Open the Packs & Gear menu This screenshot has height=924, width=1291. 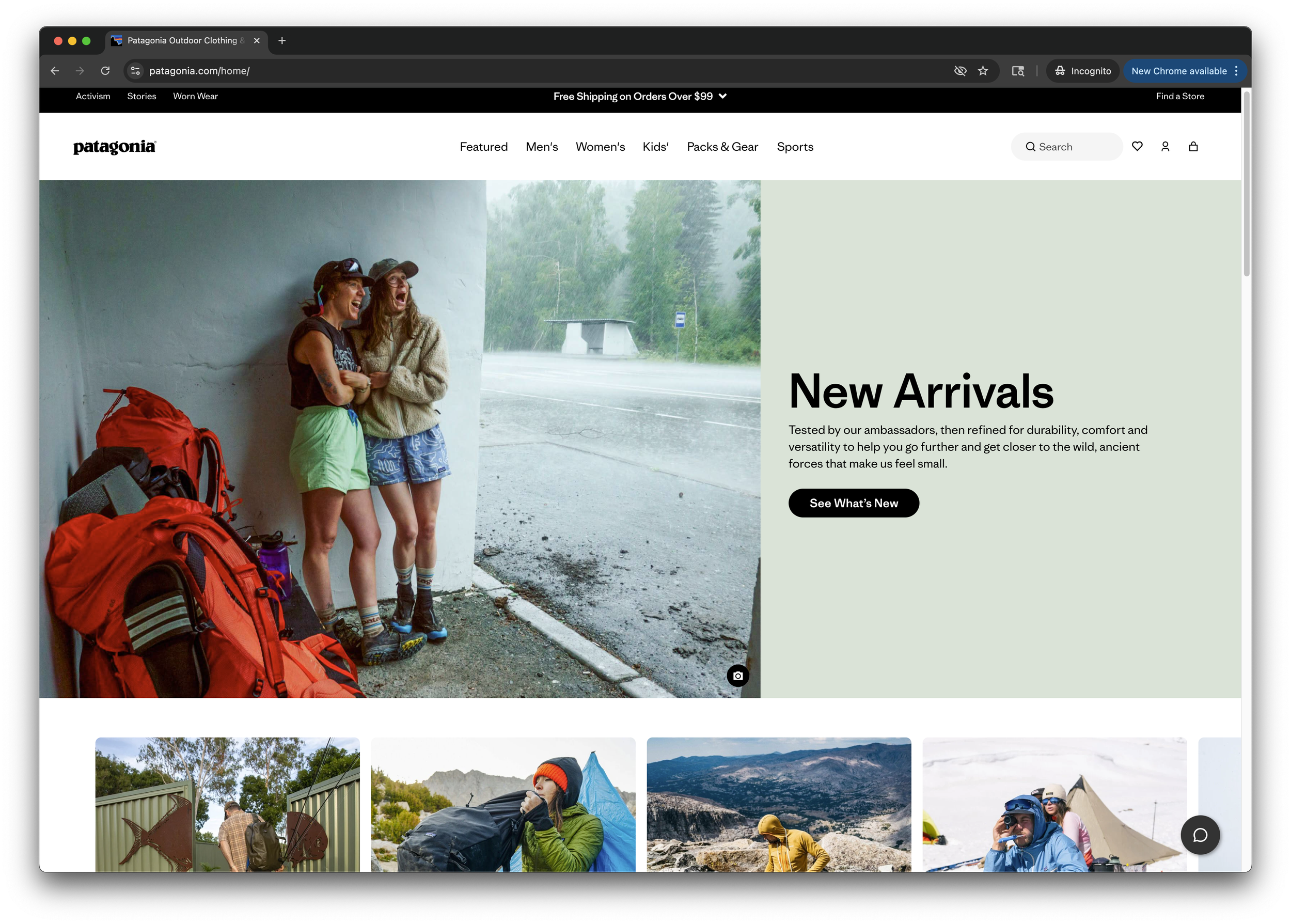722,147
